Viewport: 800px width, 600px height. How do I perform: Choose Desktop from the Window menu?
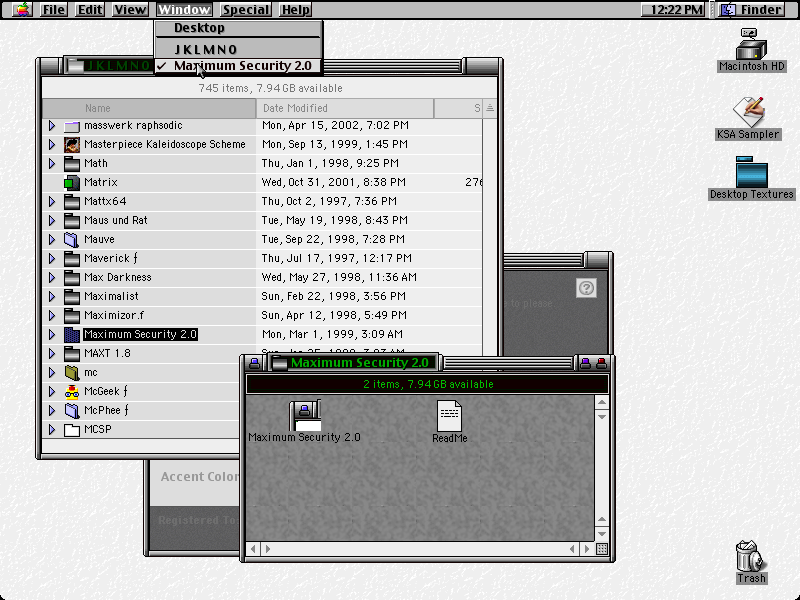238,28
